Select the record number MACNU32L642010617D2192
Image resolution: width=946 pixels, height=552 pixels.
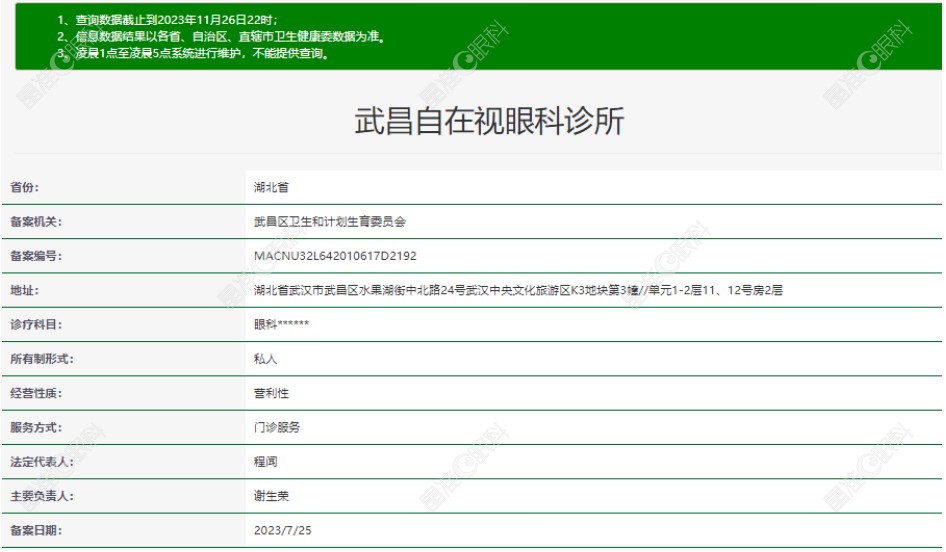pos(335,256)
